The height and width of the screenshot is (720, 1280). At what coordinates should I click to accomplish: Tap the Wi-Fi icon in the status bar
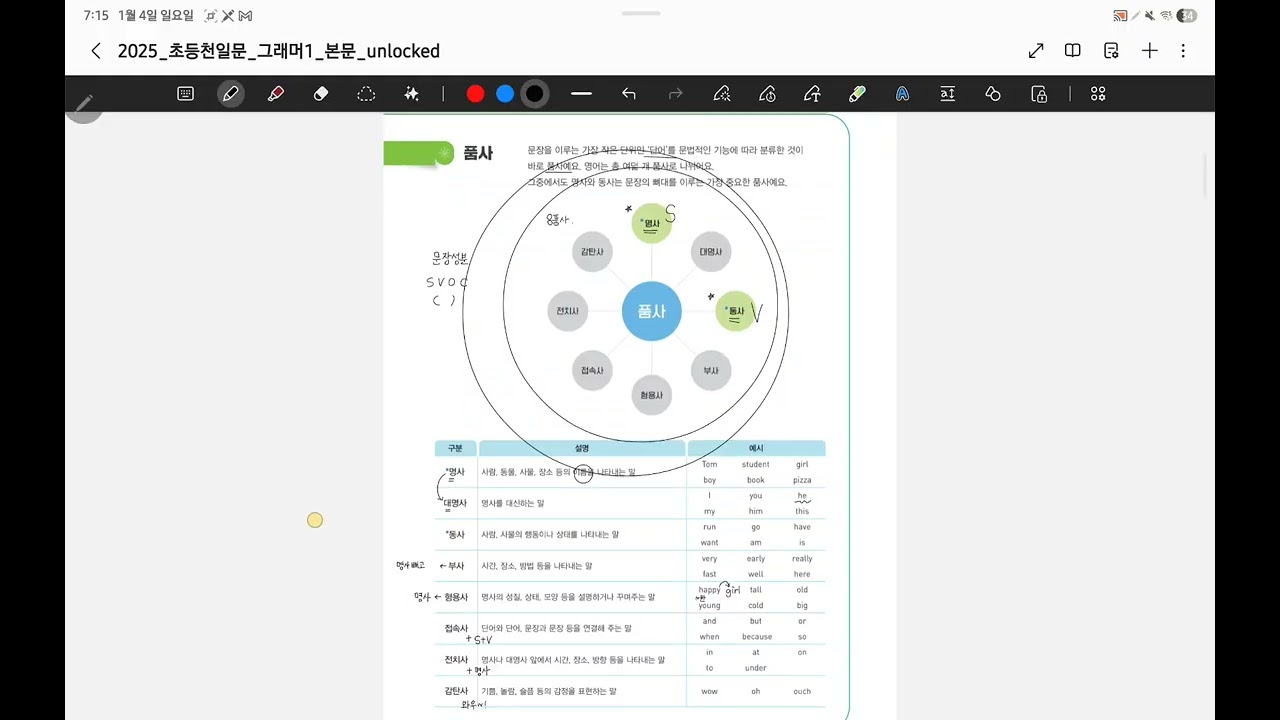[x=1166, y=15]
